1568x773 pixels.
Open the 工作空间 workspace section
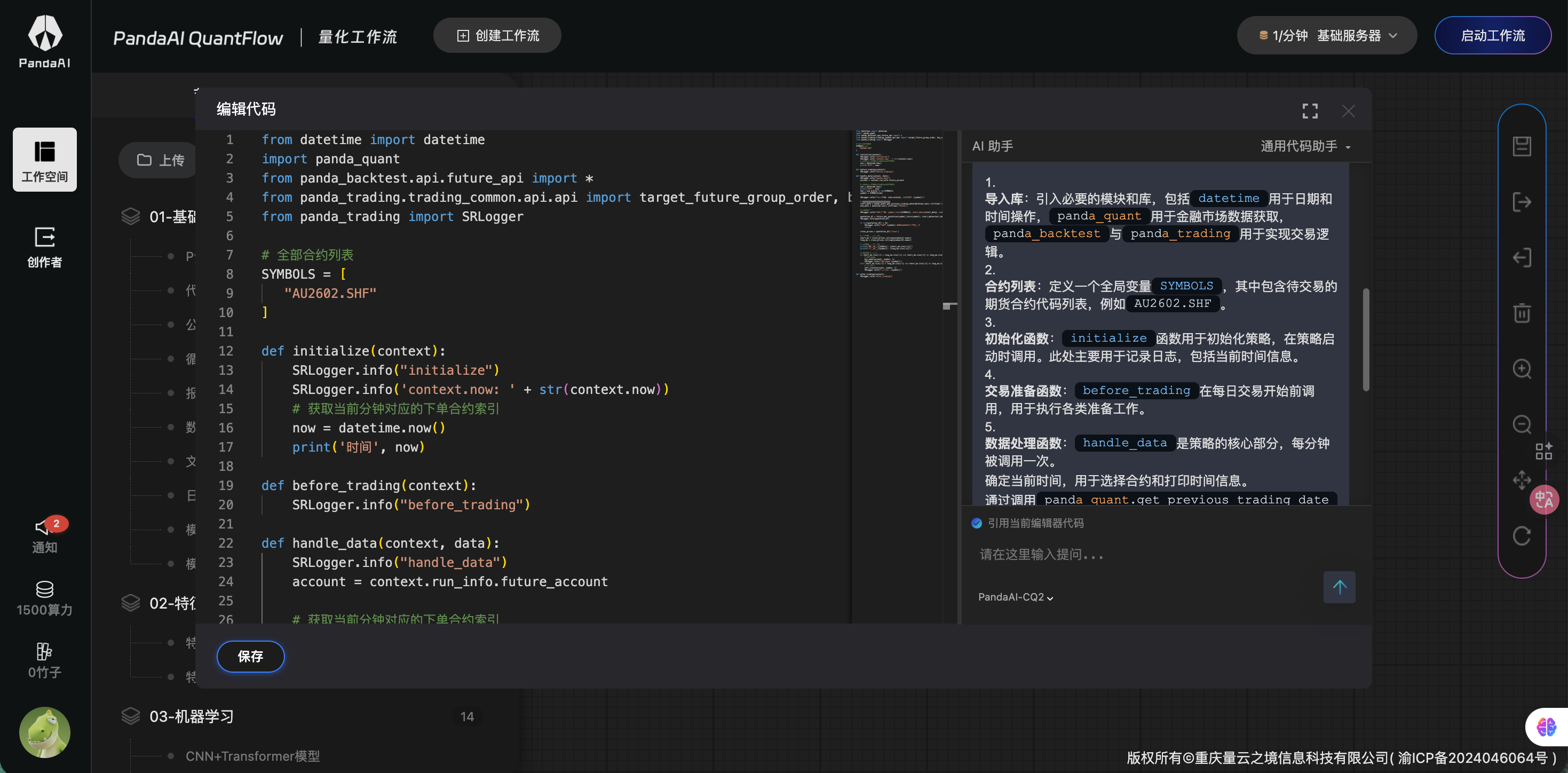pyautogui.click(x=44, y=160)
